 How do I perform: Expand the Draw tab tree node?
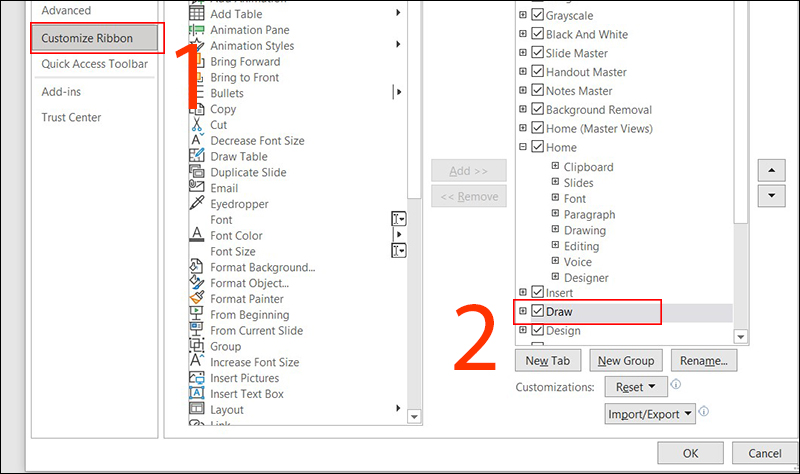click(523, 312)
